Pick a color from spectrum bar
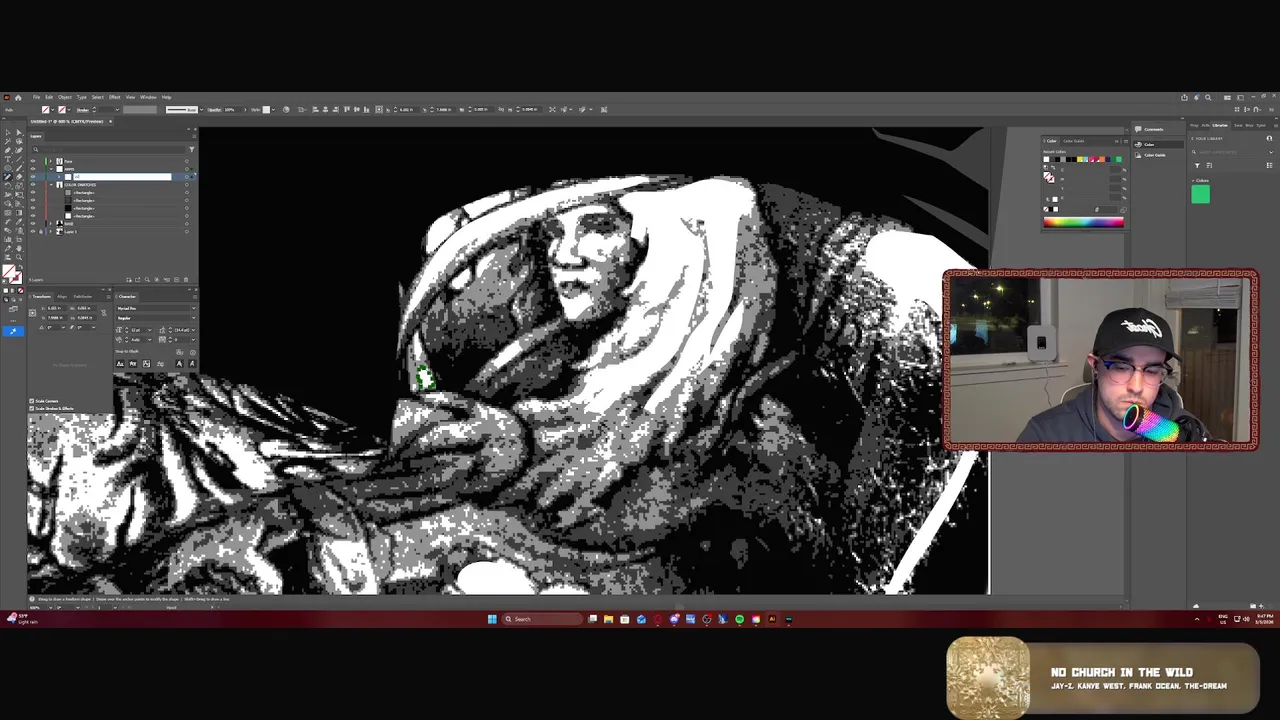The width and height of the screenshot is (1280, 720). point(1084,222)
